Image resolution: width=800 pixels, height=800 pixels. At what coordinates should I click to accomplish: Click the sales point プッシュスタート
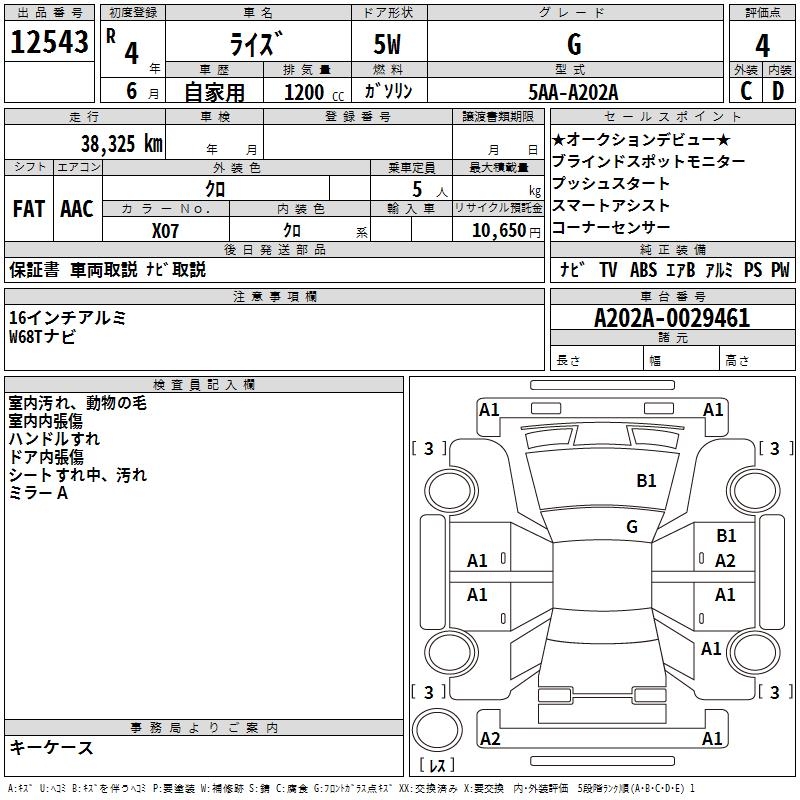(x=611, y=183)
